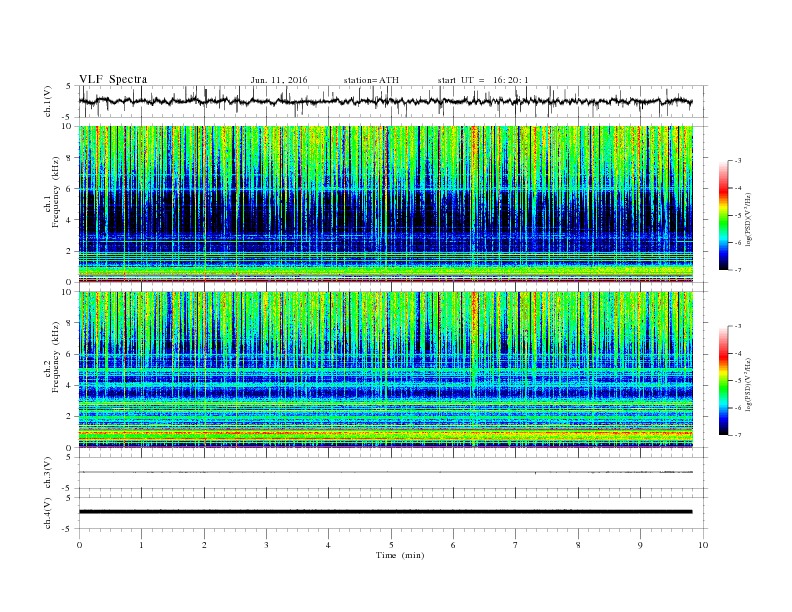Click the ch.2 frequency axis "4" tick label
Screen dimensions: 792x612
point(69,386)
